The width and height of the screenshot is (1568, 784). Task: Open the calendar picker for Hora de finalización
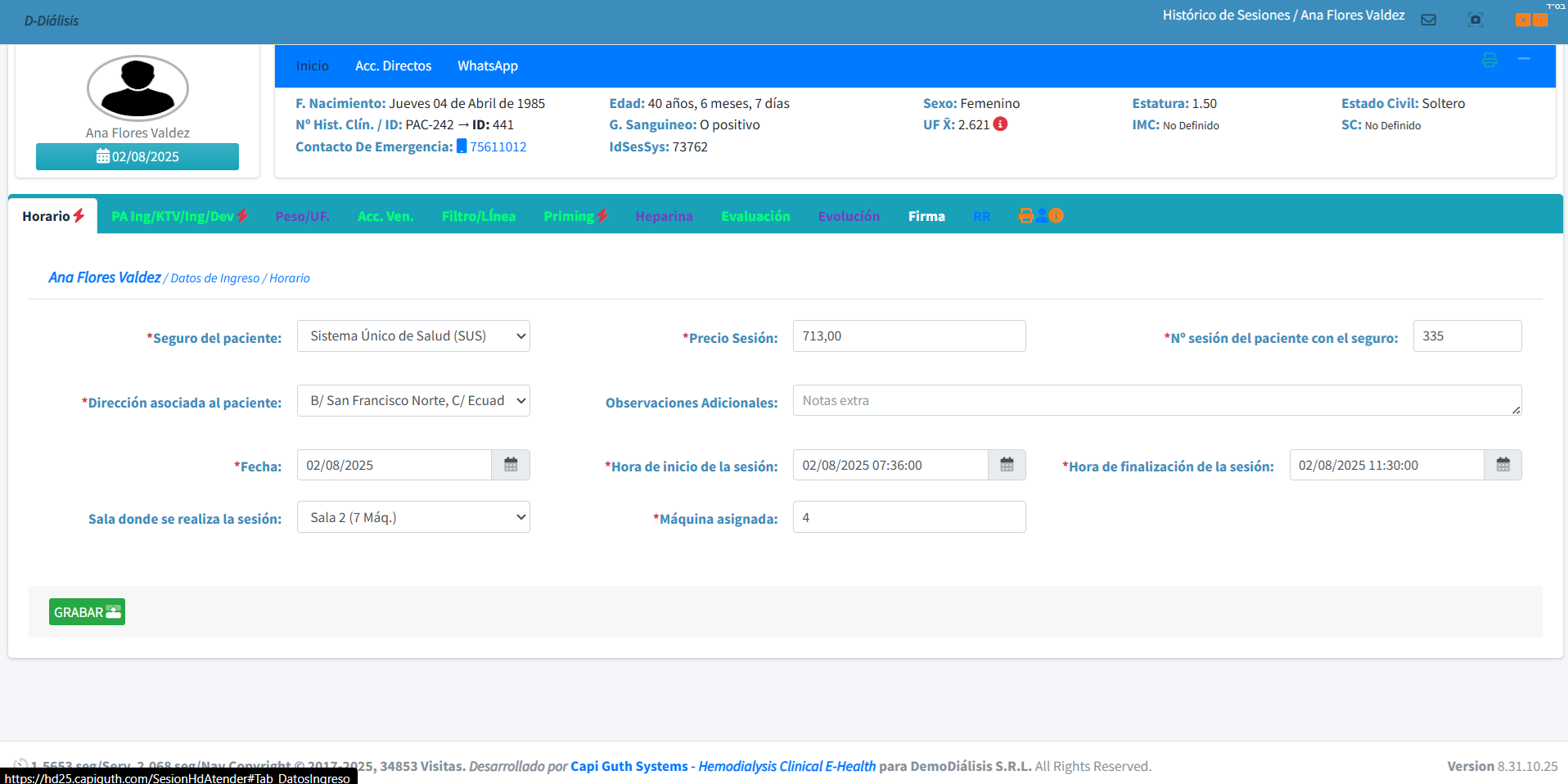click(1503, 464)
